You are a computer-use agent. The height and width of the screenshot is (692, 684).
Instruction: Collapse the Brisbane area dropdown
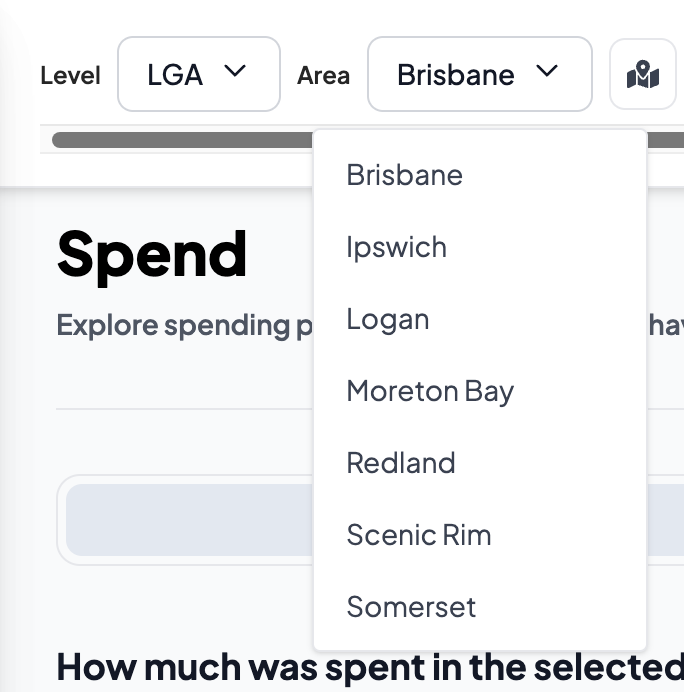[x=479, y=74]
